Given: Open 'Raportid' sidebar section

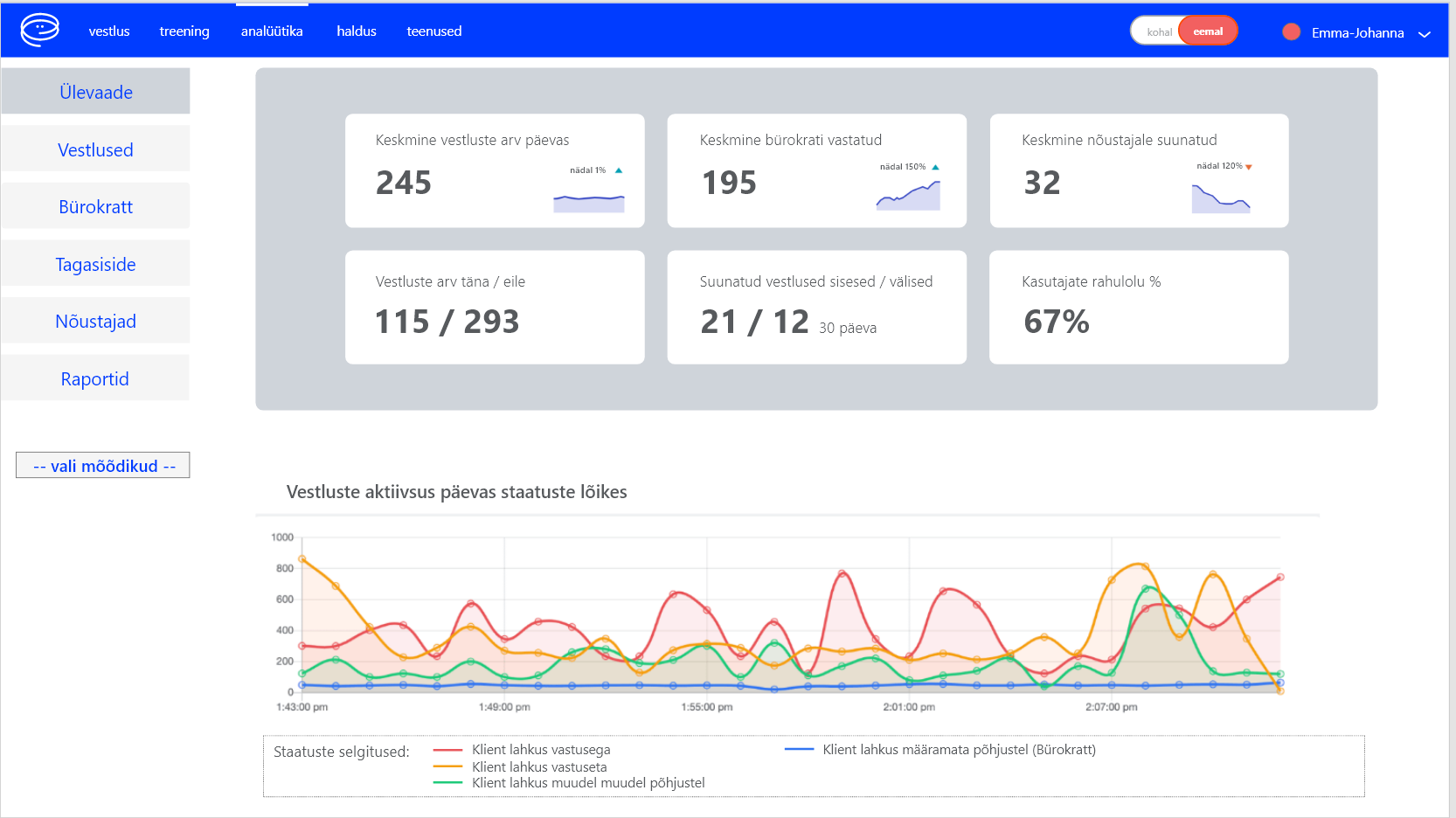Looking at the screenshot, I should pyautogui.click(x=95, y=378).
